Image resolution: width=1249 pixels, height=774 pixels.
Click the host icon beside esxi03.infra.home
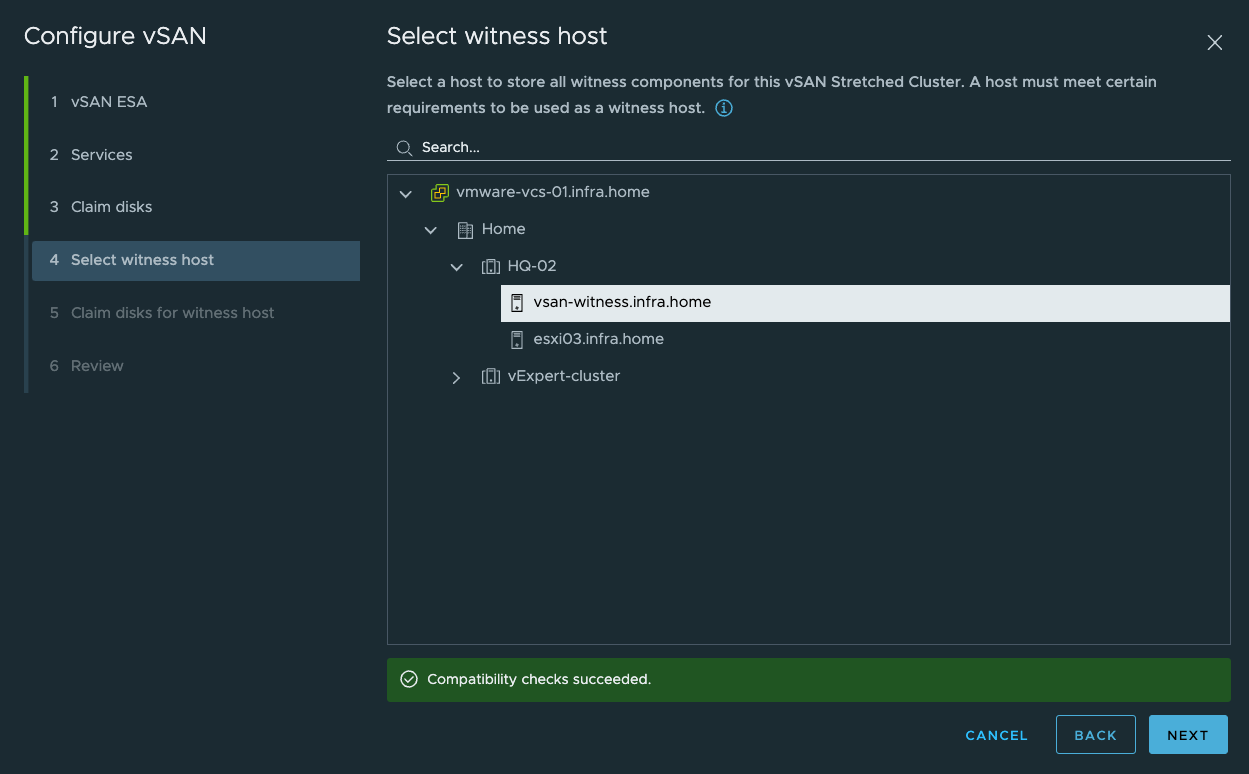pos(517,339)
